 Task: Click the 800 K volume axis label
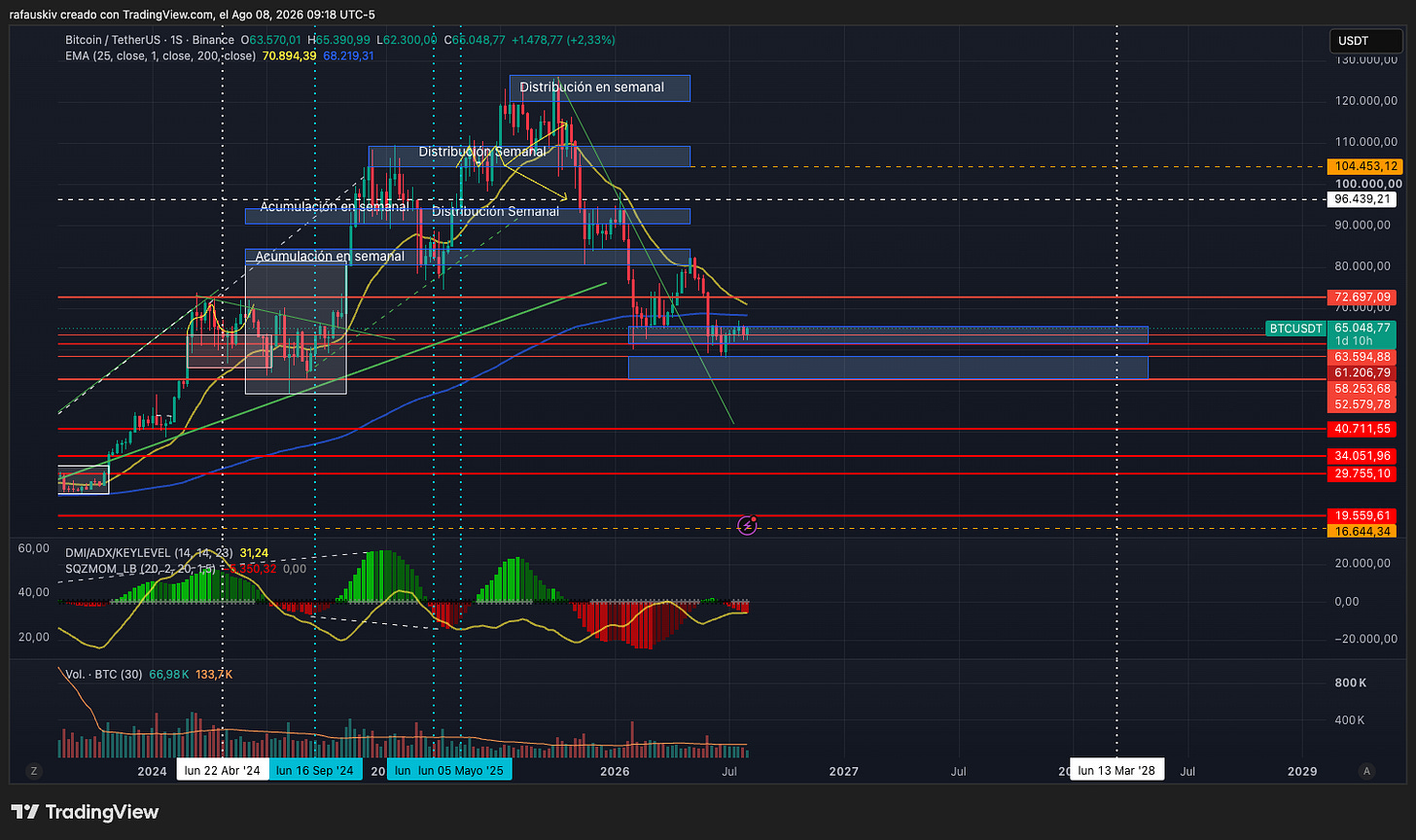point(1351,683)
